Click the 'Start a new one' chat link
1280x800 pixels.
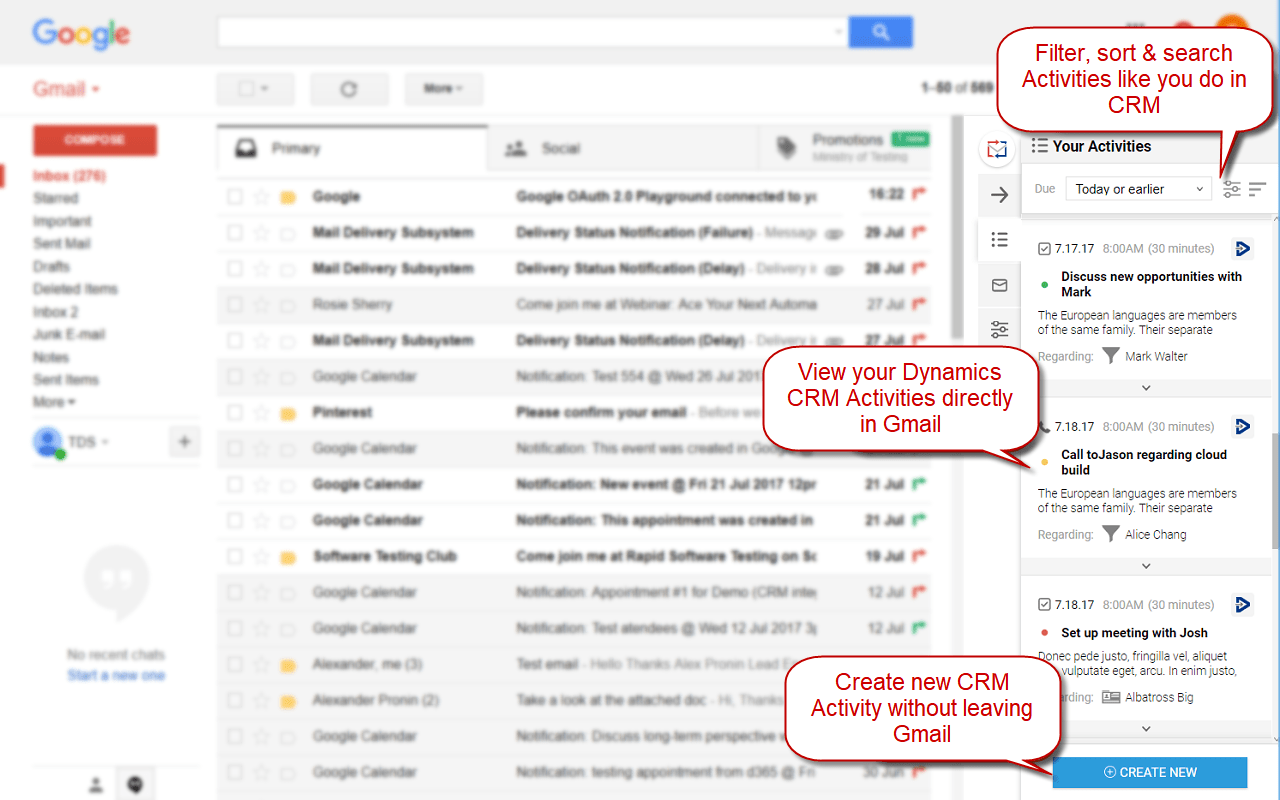pos(116,675)
